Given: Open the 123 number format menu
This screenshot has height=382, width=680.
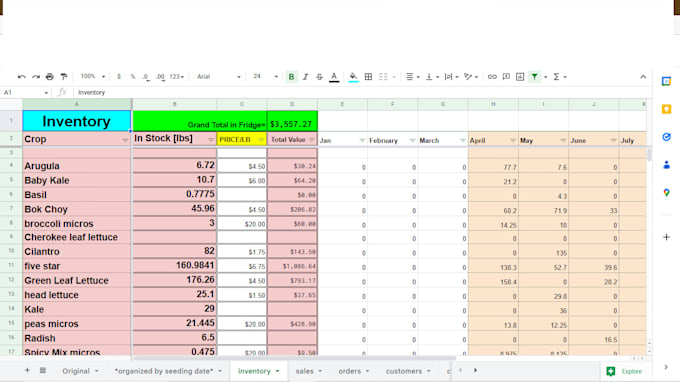Looking at the screenshot, I should (x=177, y=77).
